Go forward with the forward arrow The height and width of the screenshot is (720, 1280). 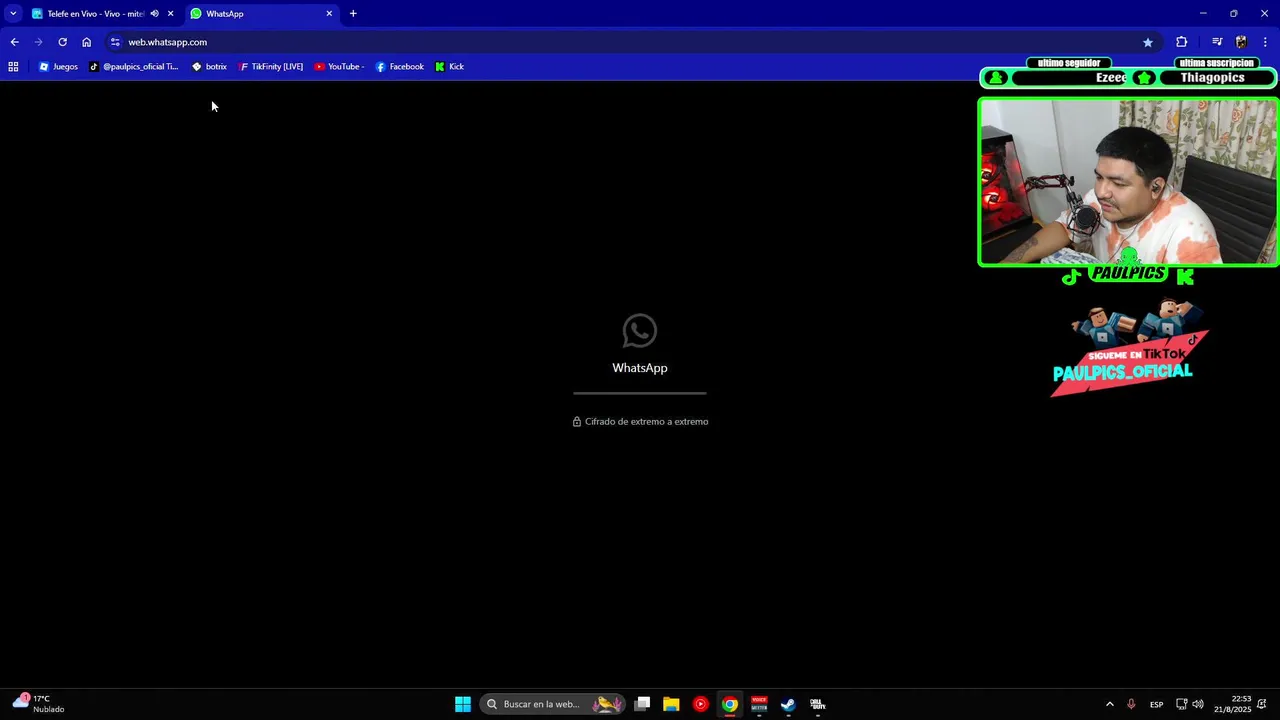(38, 42)
